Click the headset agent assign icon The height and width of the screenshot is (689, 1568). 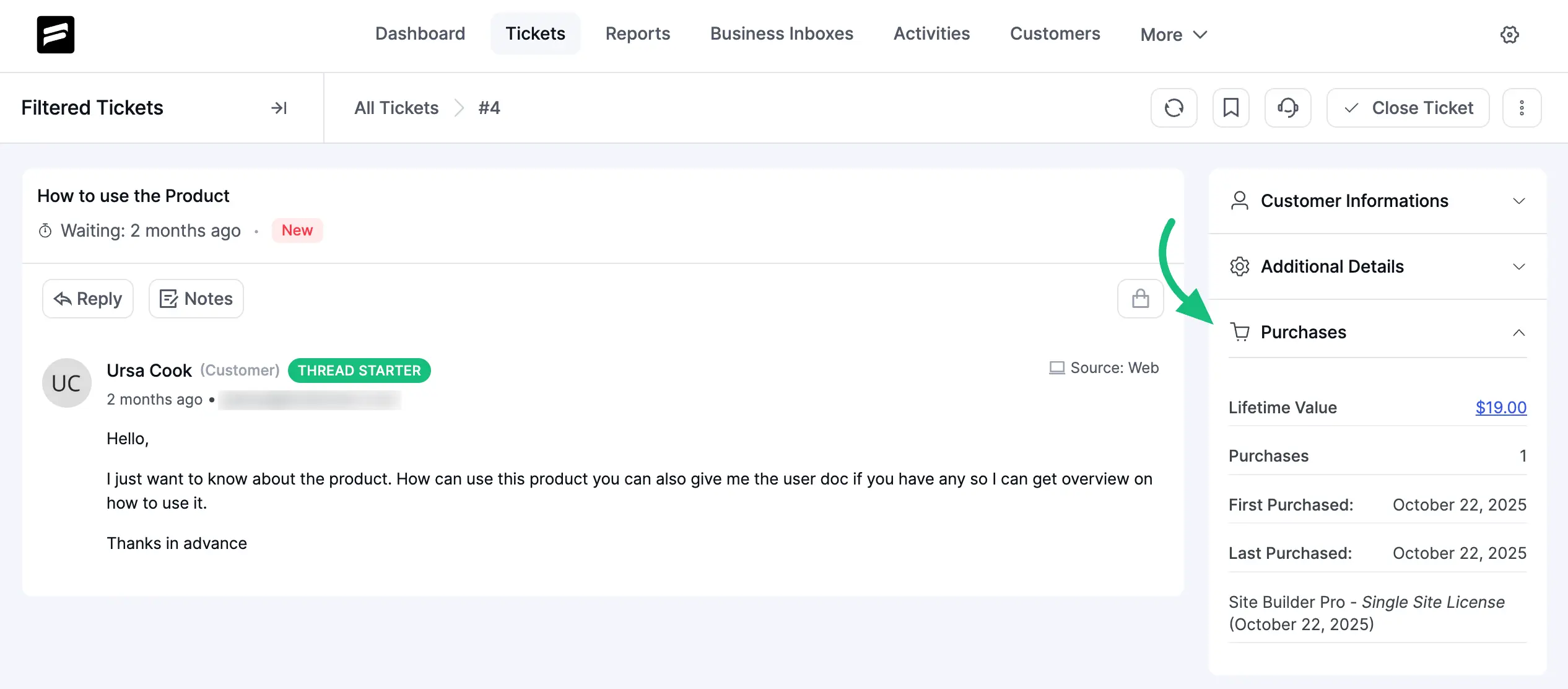point(1287,108)
